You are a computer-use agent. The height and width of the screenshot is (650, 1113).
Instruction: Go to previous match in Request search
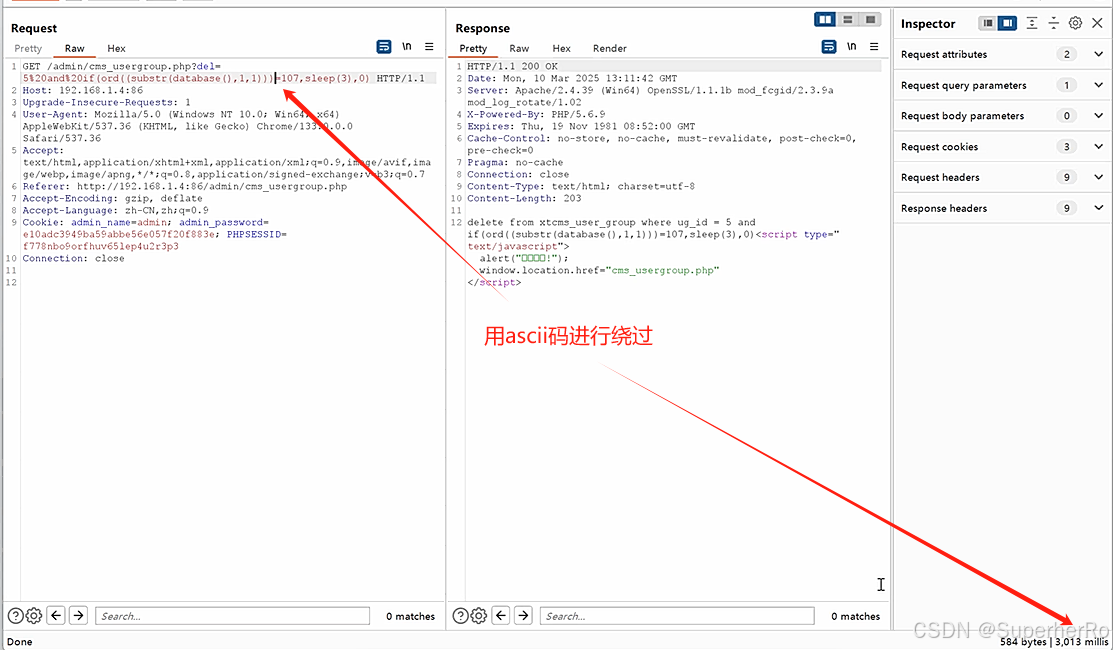[56, 615]
